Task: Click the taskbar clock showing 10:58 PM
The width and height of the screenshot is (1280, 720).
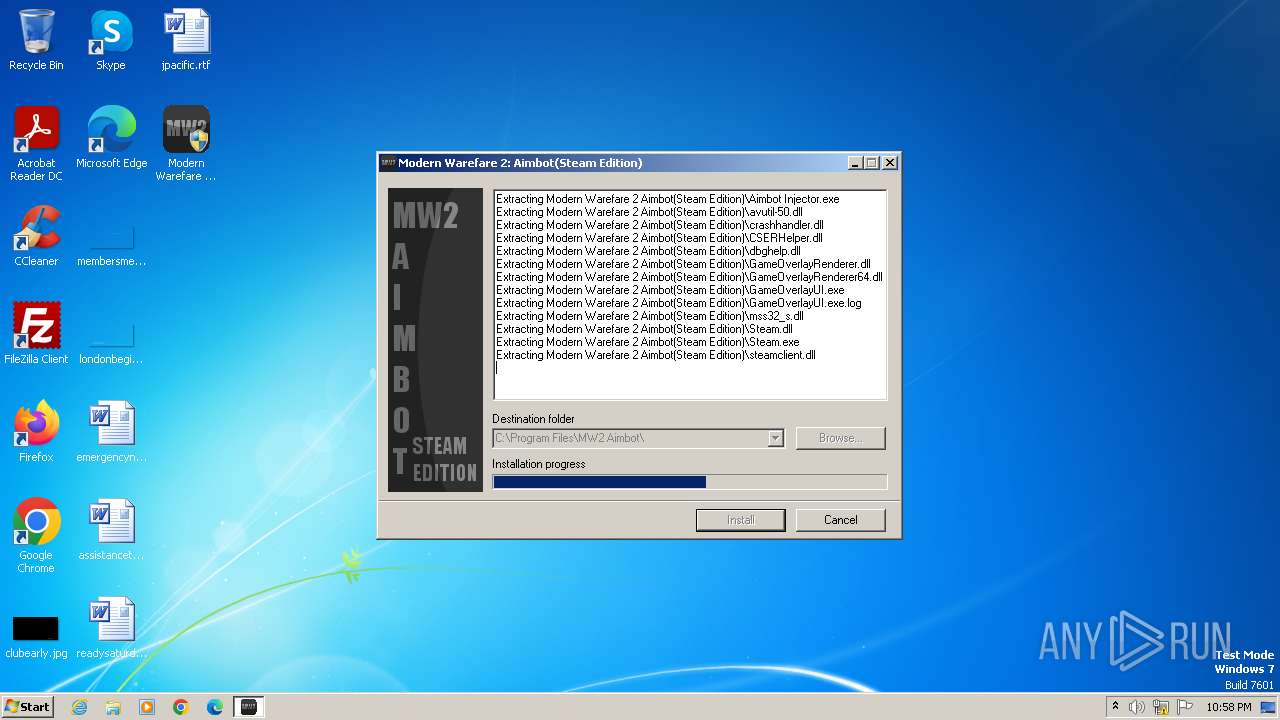Action: [1229, 707]
